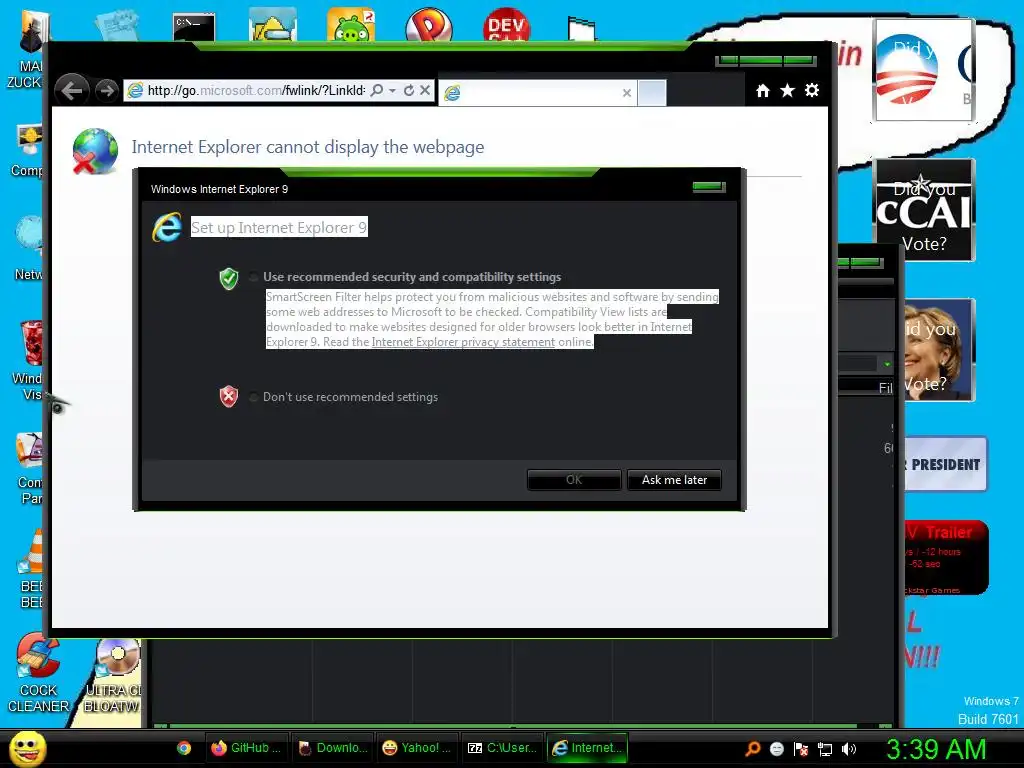Screen dimensions: 1024x768
Task: Click the red Trailer countdown gadget
Action: tap(946, 558)
